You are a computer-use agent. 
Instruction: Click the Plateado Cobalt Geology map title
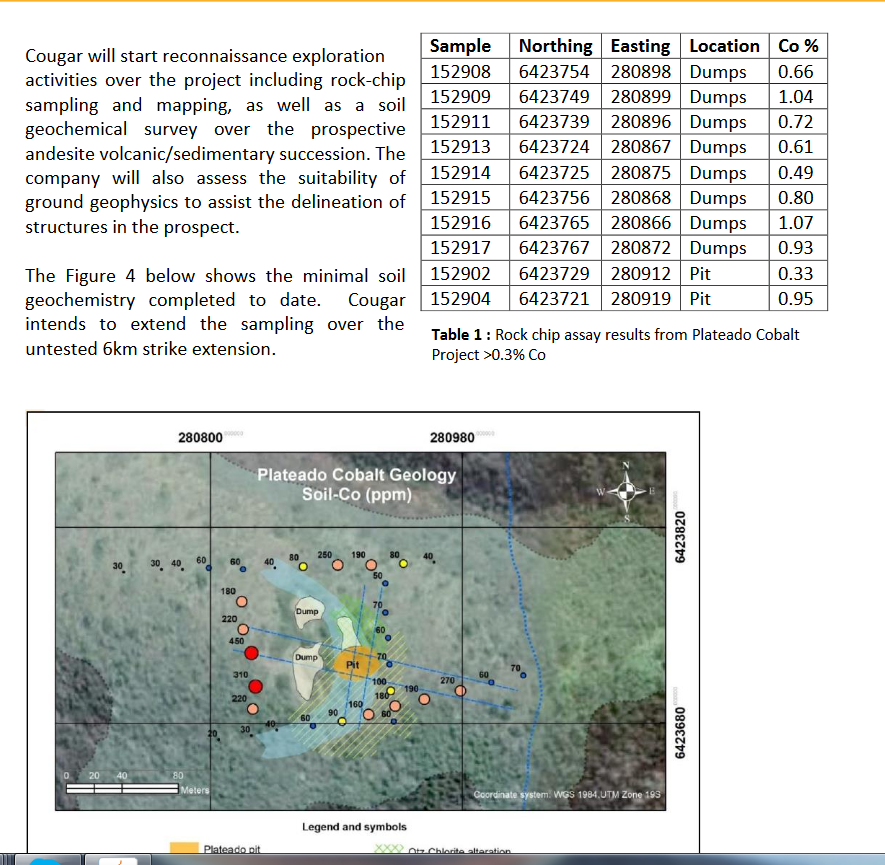(356, 484)
